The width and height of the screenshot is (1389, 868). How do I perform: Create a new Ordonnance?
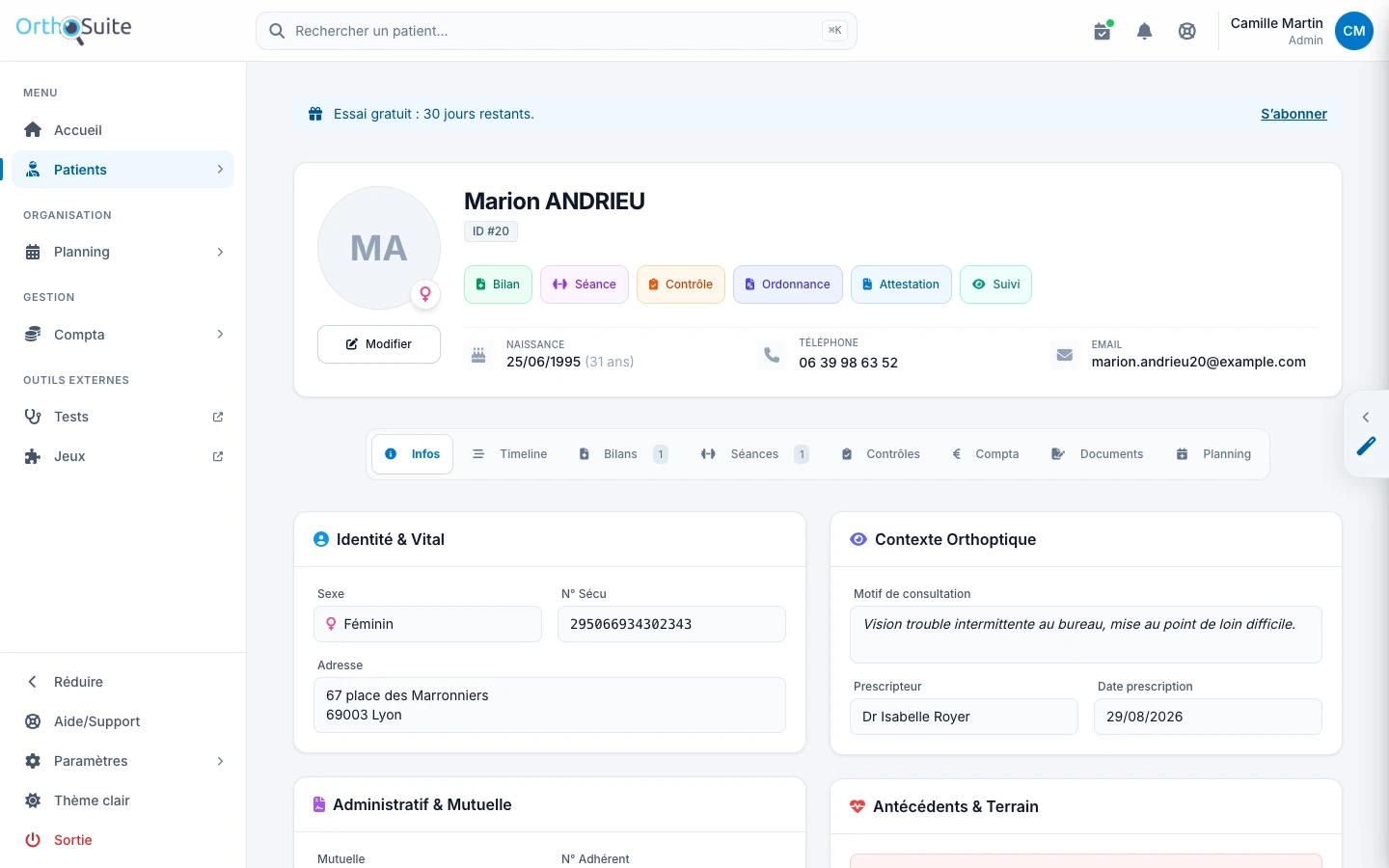tap(788, 285)
